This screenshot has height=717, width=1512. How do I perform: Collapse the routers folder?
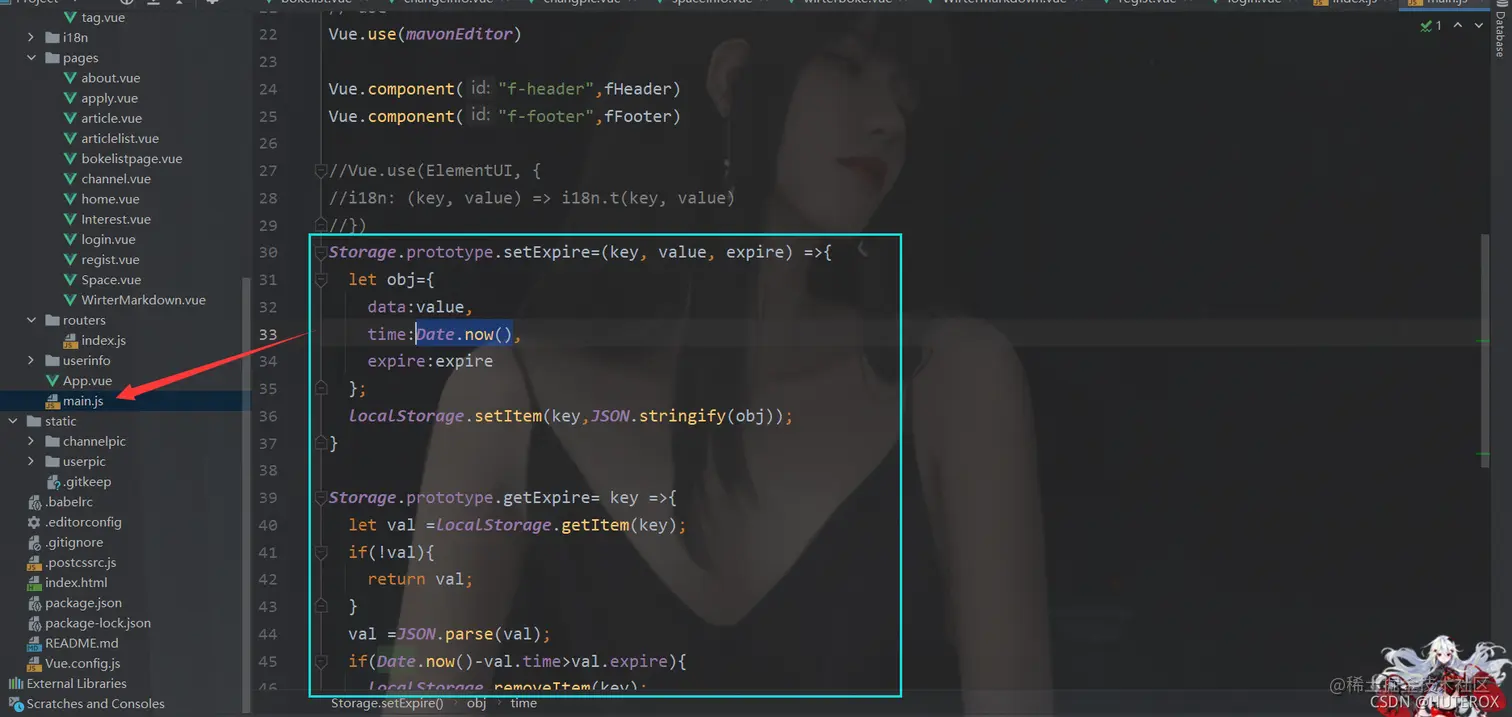31,320
